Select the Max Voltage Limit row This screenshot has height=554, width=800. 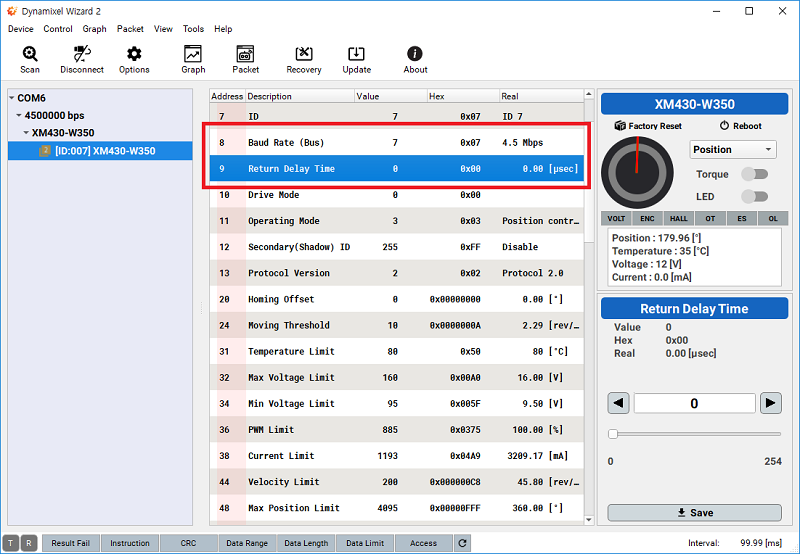click(396, 377)
